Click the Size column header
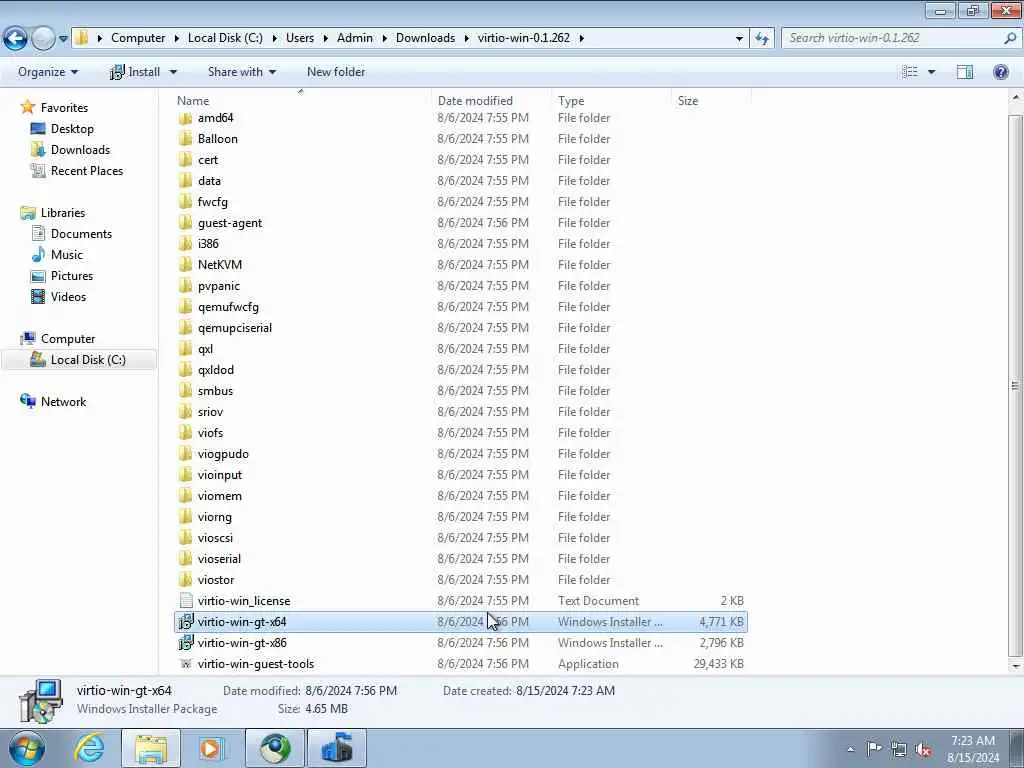 (x=711, y=101)
